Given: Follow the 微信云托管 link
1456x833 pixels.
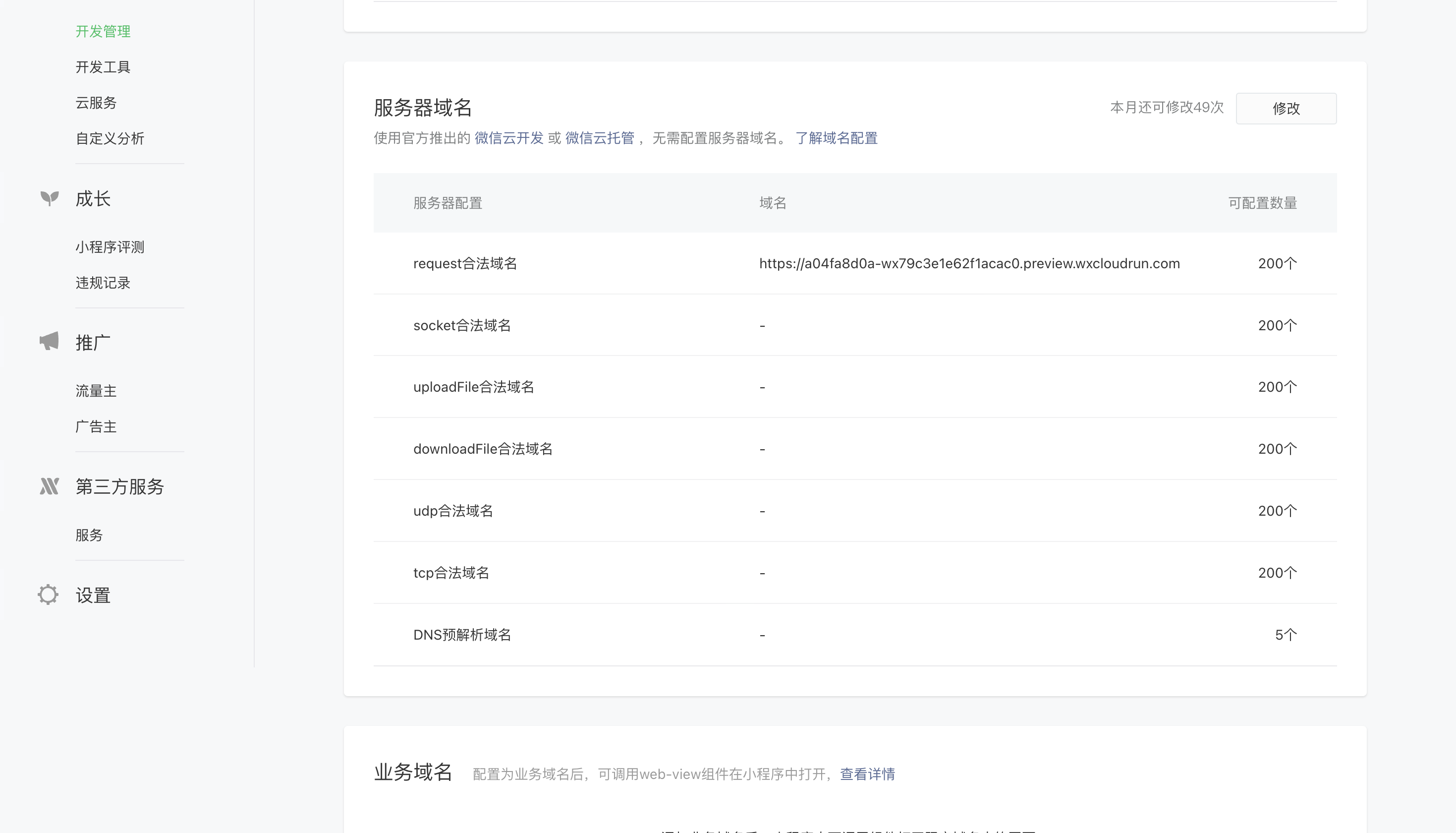Looking at the screenshot, I should [x=600, y=138].
